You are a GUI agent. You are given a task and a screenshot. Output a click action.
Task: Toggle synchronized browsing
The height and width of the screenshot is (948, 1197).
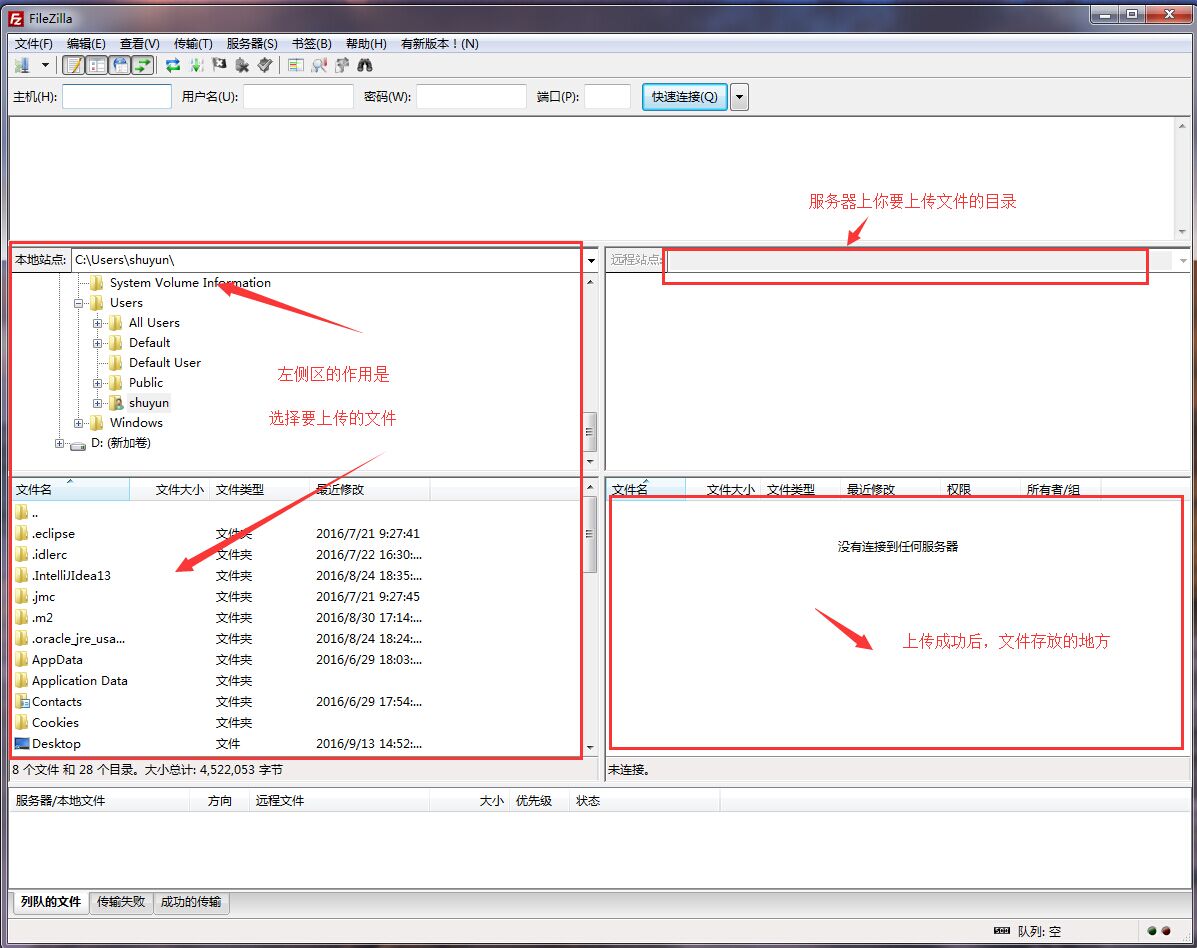click(342, 66)
